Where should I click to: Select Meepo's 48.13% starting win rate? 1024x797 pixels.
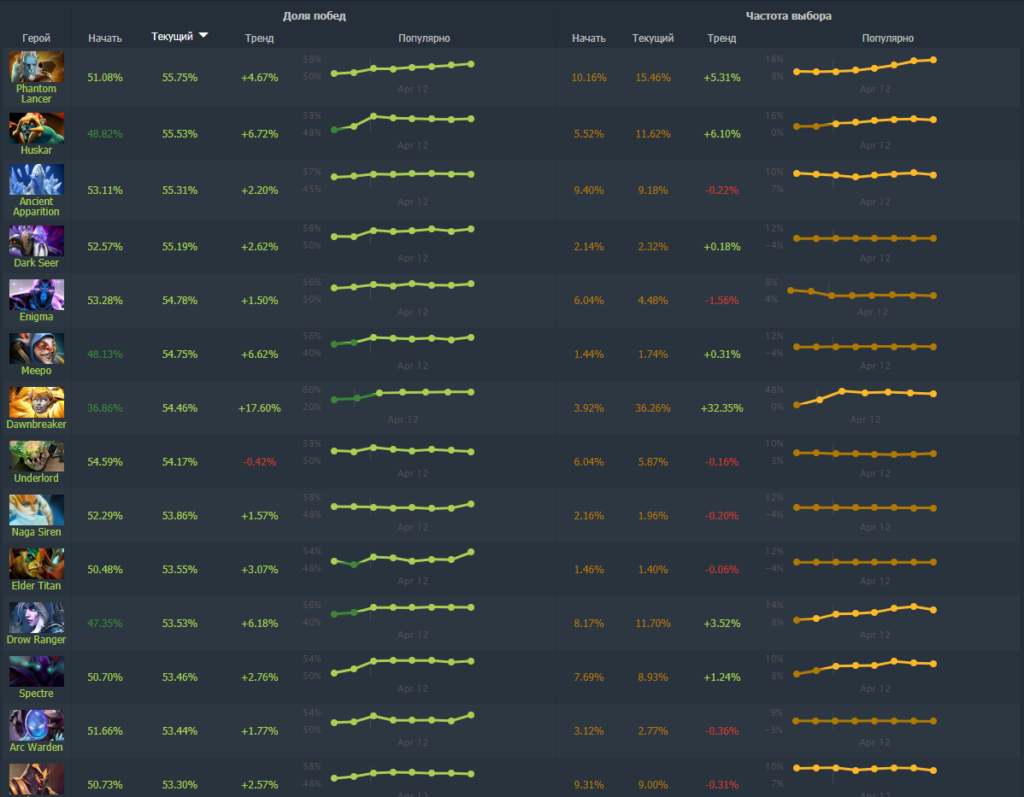coord(105,353)
